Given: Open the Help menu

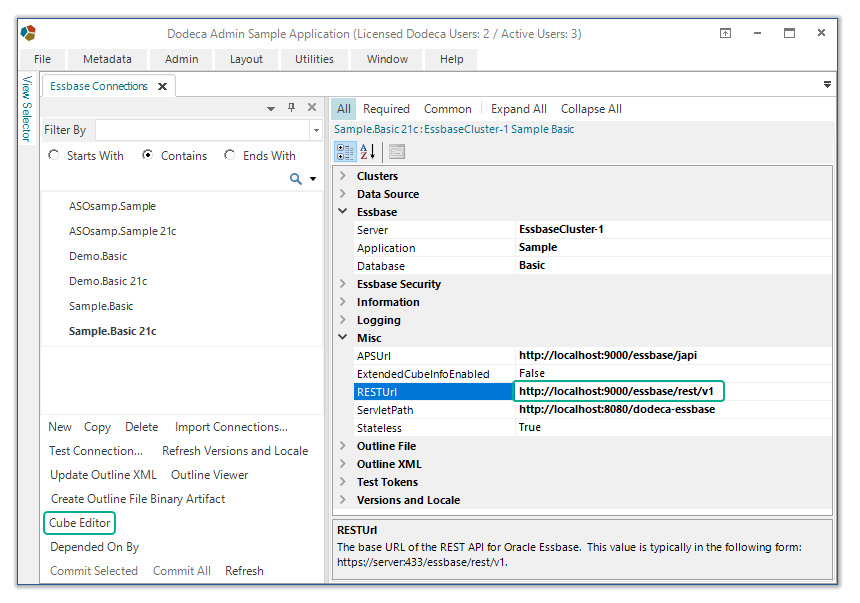Looking at the screenshot, I should point(451,59).
